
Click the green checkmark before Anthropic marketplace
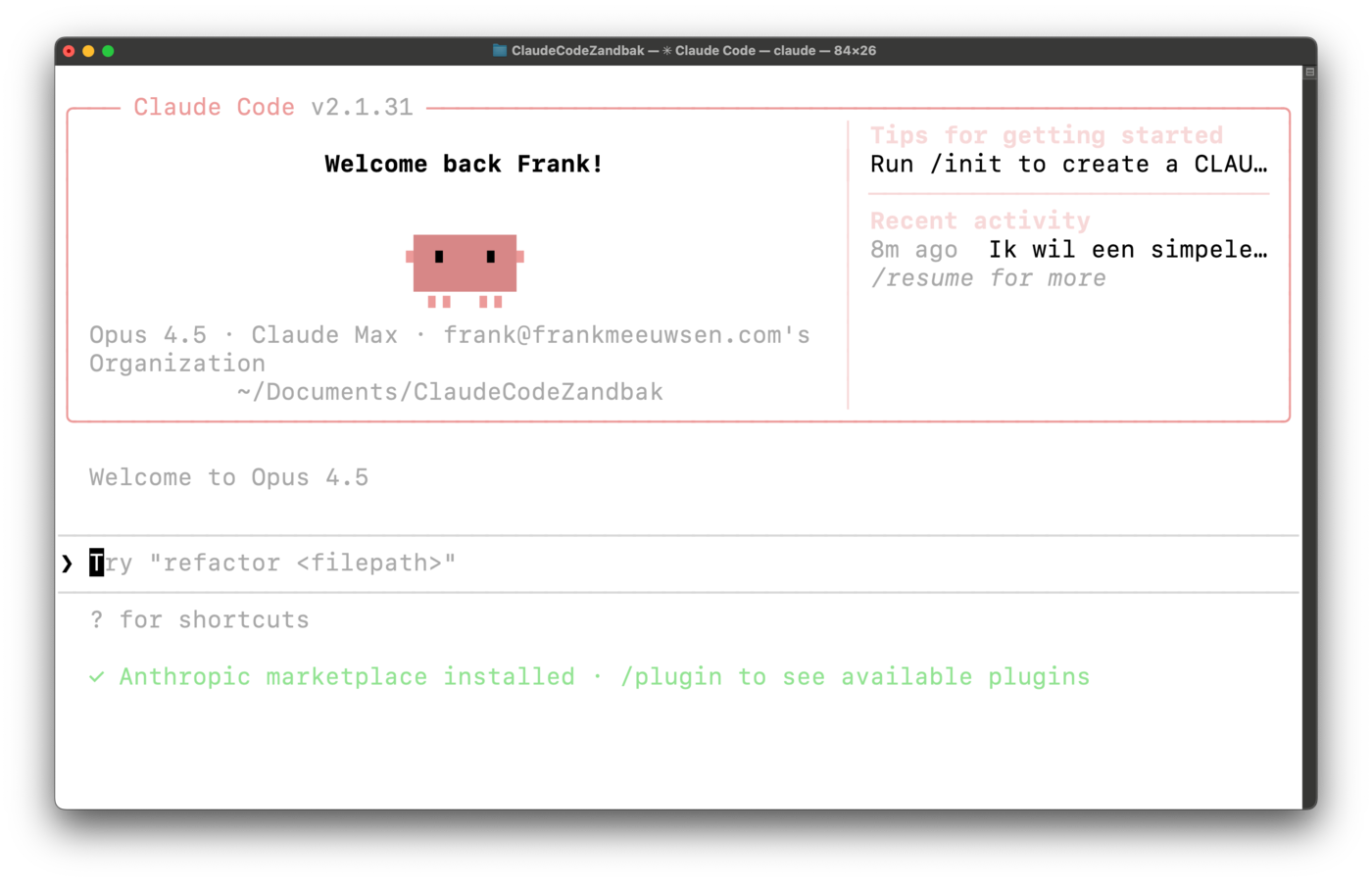pyautogui.click(x=96, y=677)
